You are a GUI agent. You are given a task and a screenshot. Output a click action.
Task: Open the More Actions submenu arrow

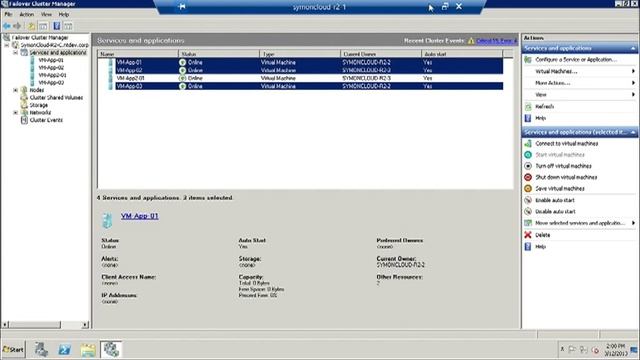click(633, 83)
